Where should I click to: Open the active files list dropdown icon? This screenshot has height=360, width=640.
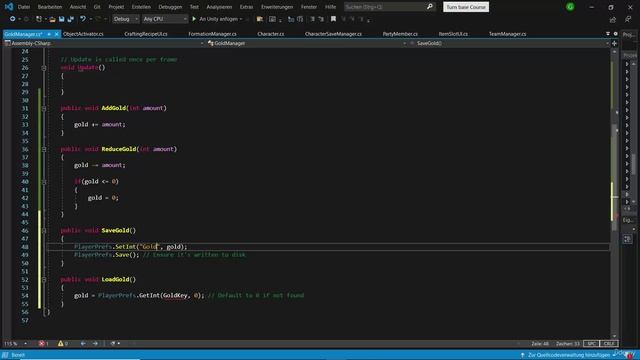608,34
